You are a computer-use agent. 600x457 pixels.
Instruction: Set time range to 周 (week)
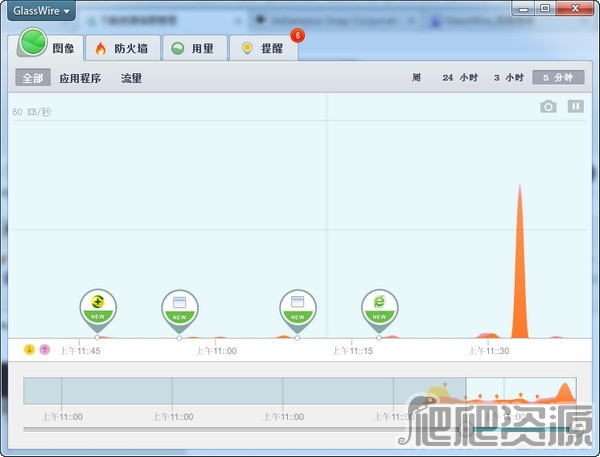415,78
